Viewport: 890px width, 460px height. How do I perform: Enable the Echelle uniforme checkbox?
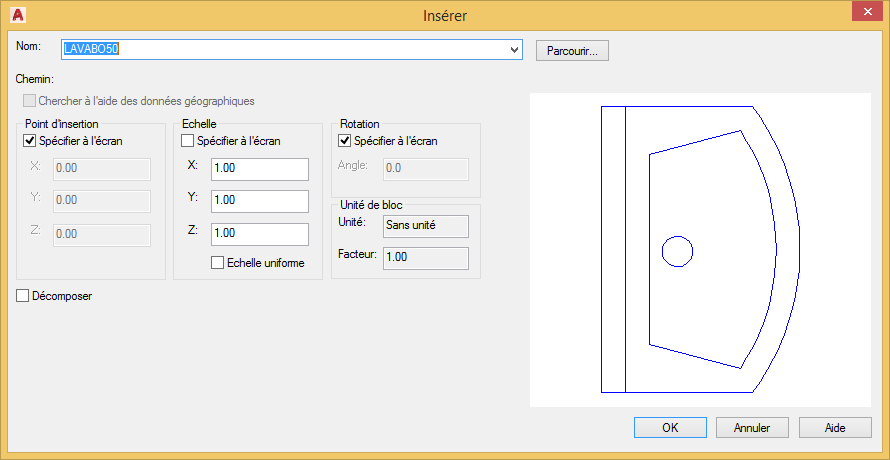click(x=217, y=263)
